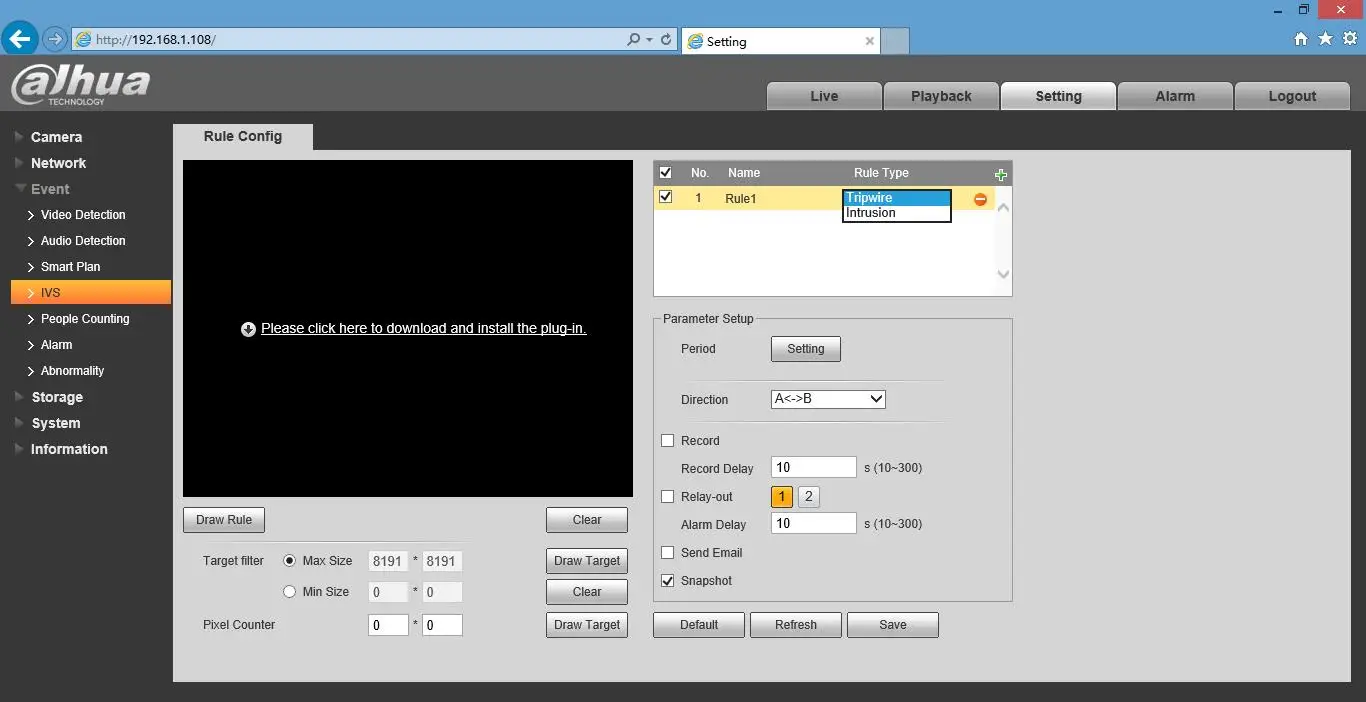Click Draw Target button for Pixel Counter
Viewport: 1366px width, 702px height.
click(587, 625)
